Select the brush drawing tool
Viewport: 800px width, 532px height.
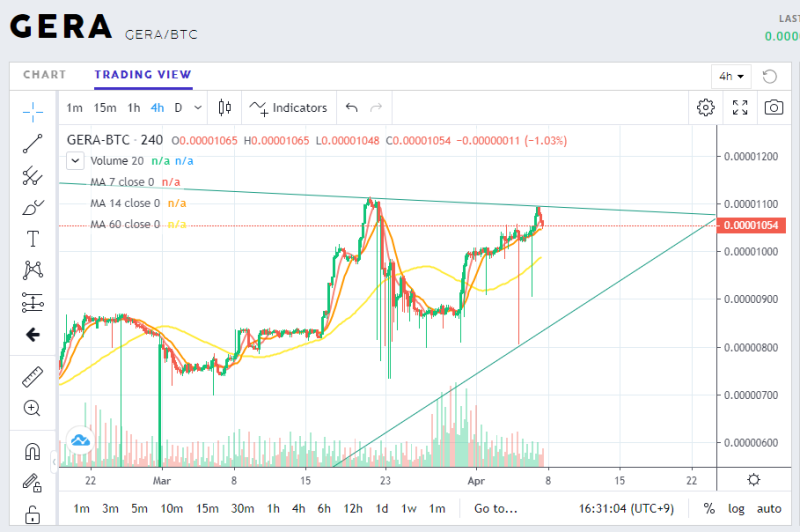33,207
